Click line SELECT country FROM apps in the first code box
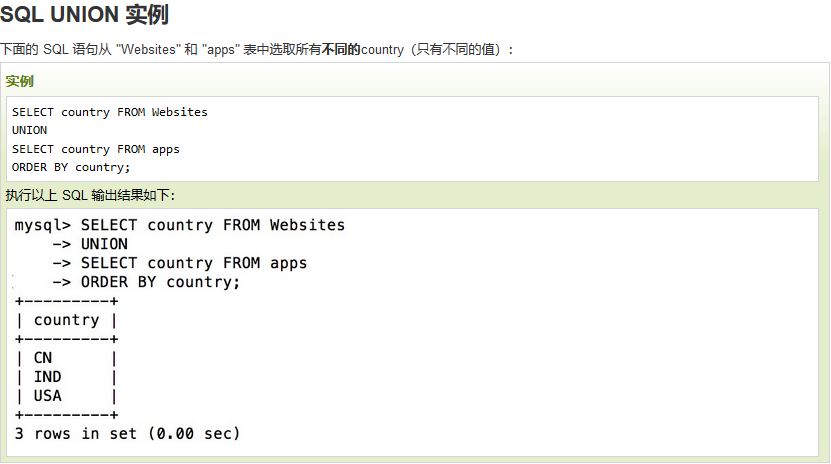The image size is (831, 464). [95, 149]
